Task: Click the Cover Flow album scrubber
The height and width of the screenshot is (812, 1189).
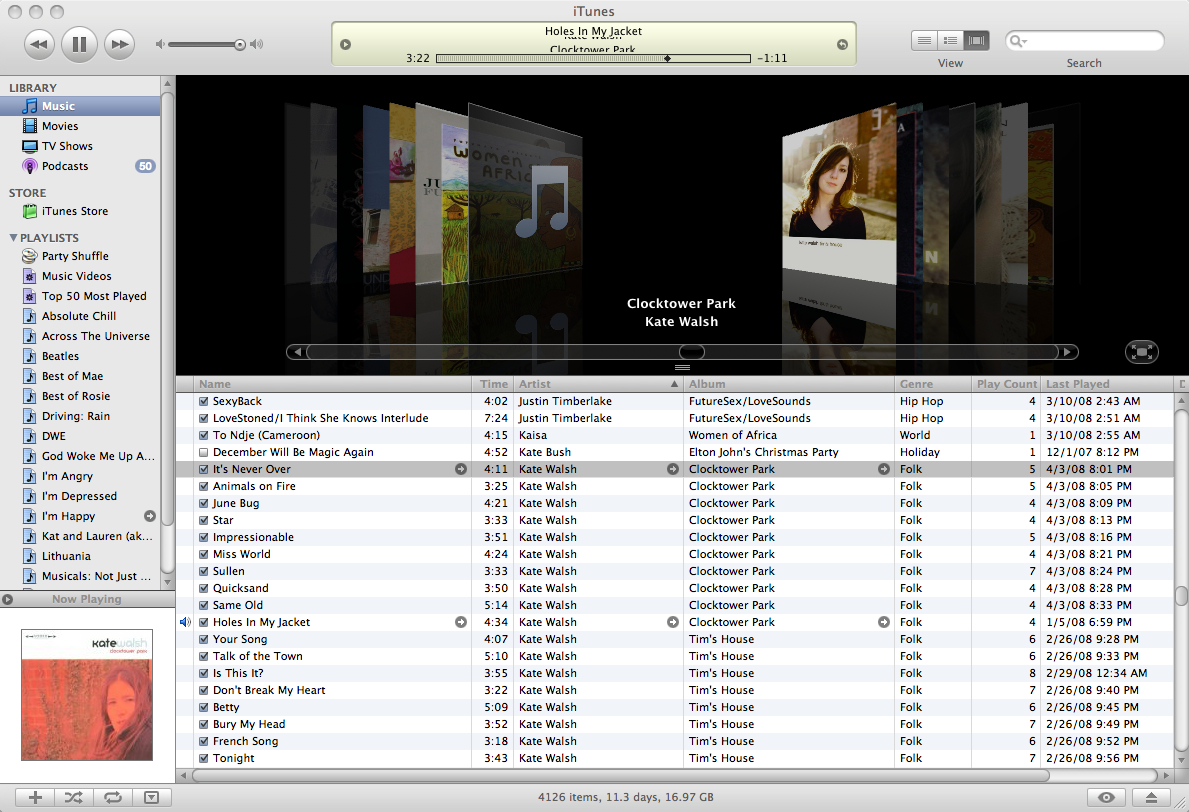Action: [x=691, y=352]
